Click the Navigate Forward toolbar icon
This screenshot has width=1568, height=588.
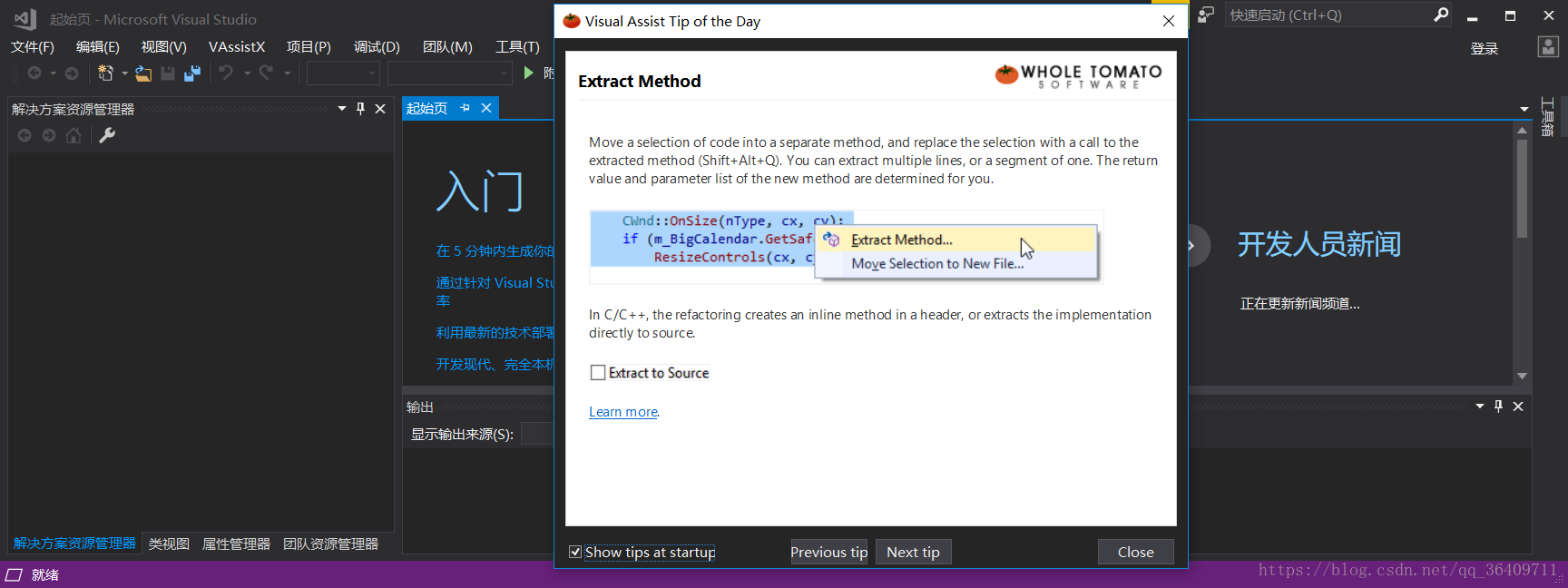click(x=72, y=73)
